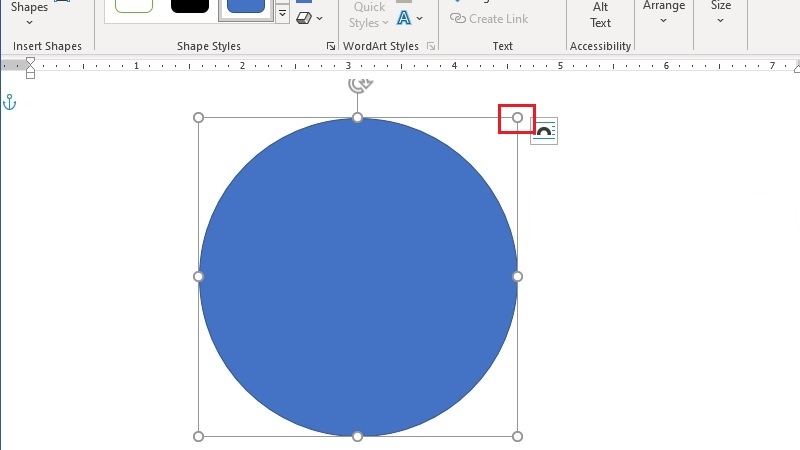Select the bottom-center sizing handle

pyautogui.click(x=358, y=436)
